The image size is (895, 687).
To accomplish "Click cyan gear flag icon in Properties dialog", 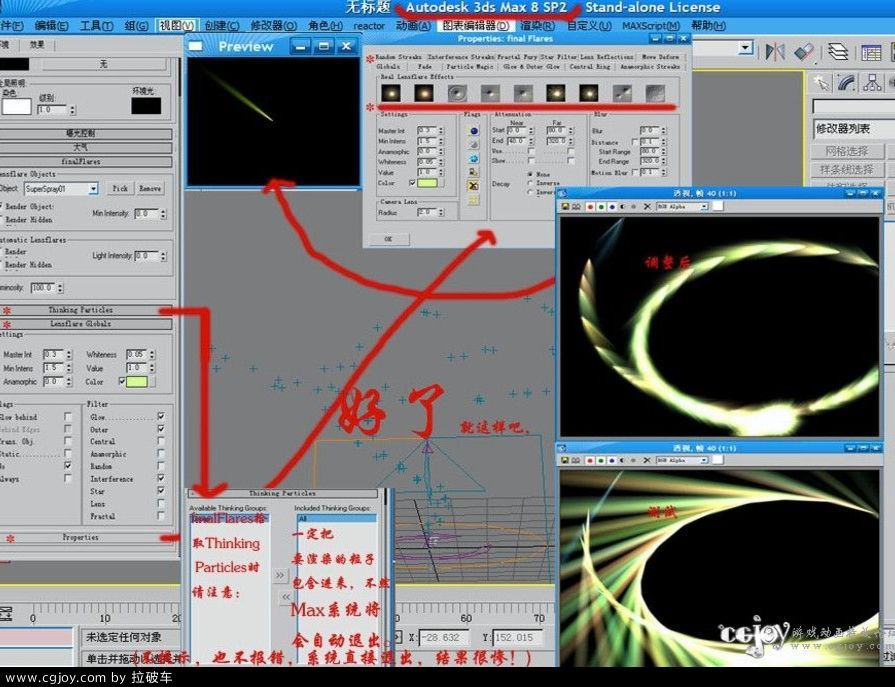I will point(474,159).
